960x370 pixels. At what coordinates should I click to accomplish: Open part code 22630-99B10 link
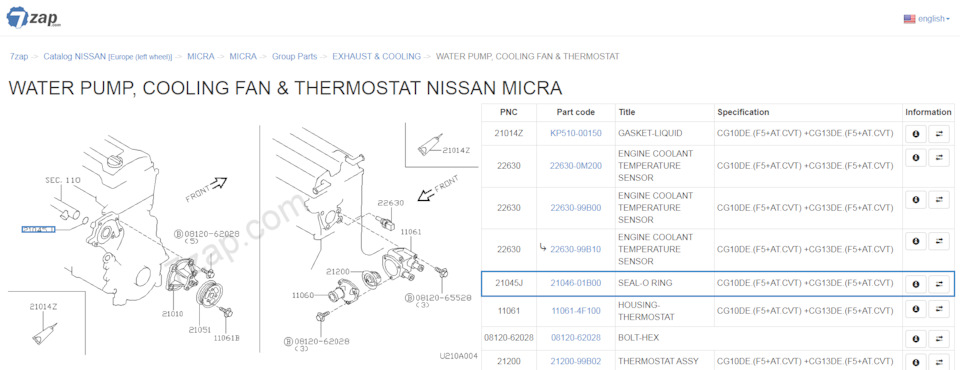click(576, 249)
